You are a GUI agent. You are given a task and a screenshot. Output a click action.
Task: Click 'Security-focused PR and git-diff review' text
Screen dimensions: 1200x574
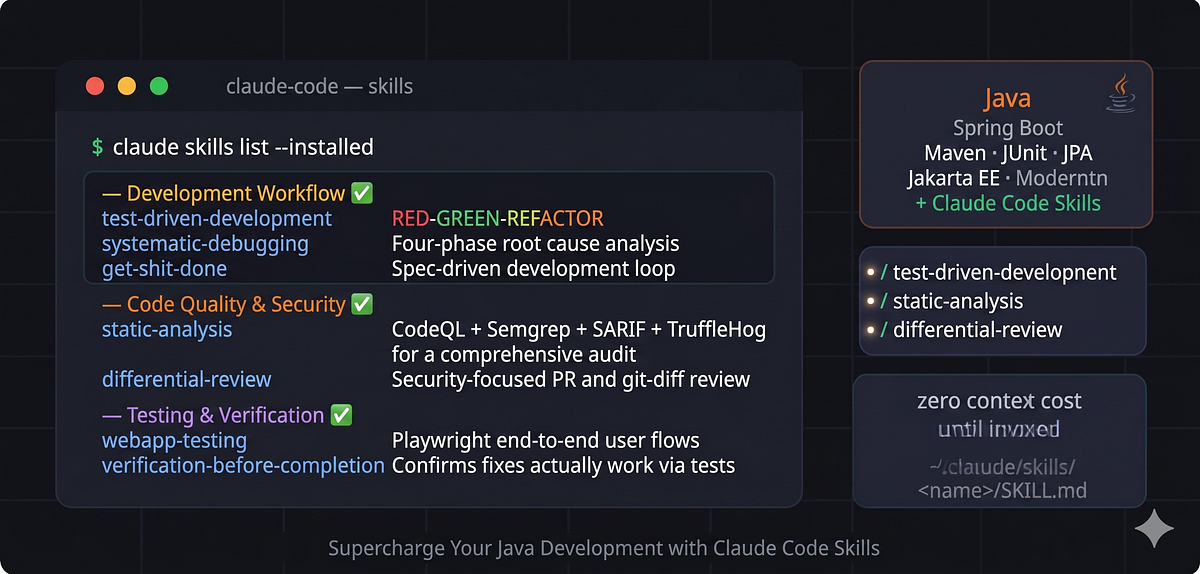(571, 379)
